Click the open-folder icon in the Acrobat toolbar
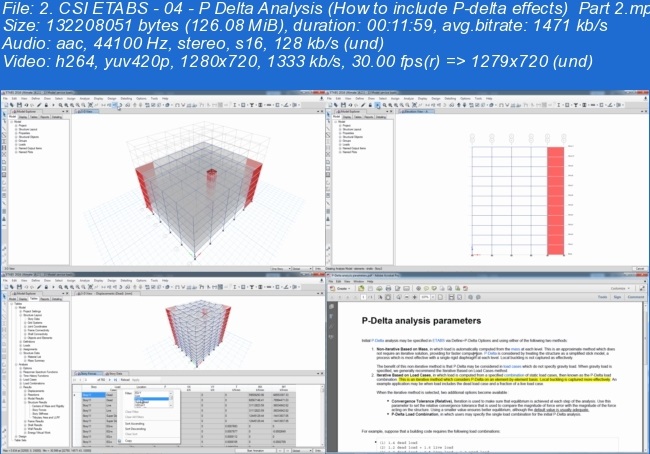The width and height of the screenshot is (650, 454). [361, 288]
